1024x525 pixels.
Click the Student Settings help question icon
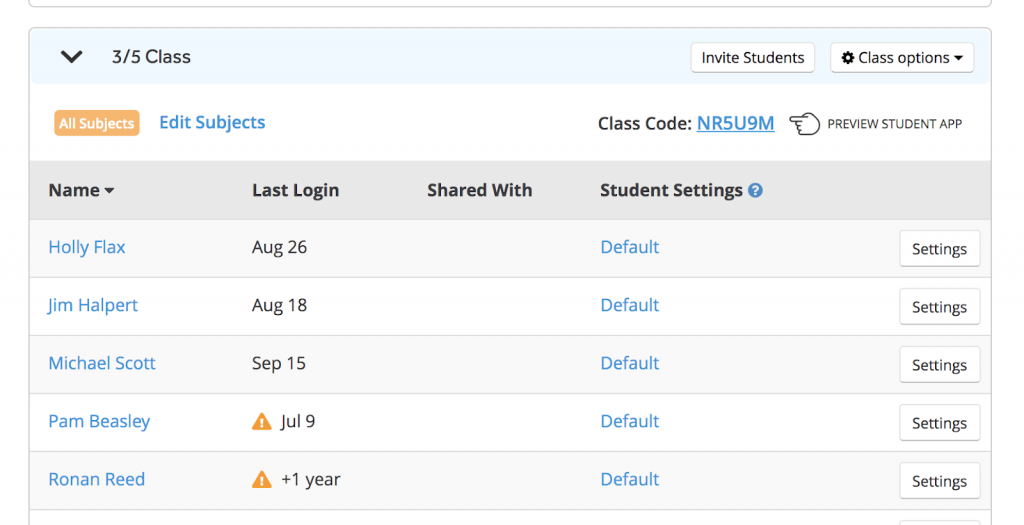[755, 190]
